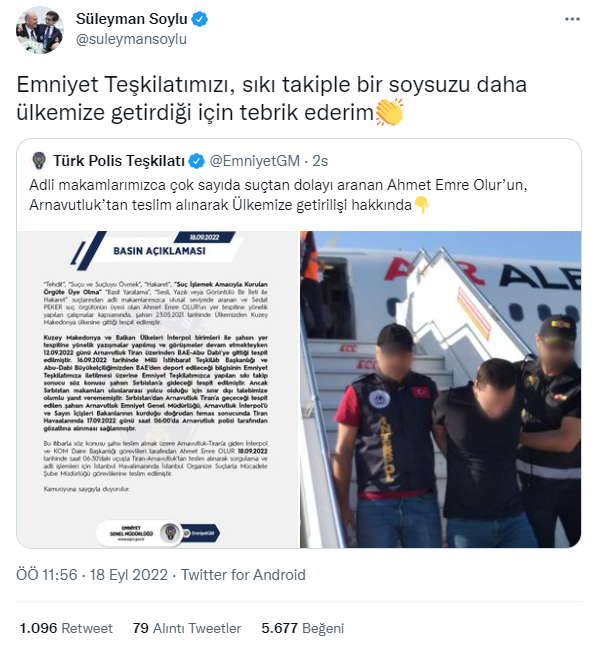
Task: View the 5.677 Beğeni list
Action: pyautogui.click(x=303, y=628)
